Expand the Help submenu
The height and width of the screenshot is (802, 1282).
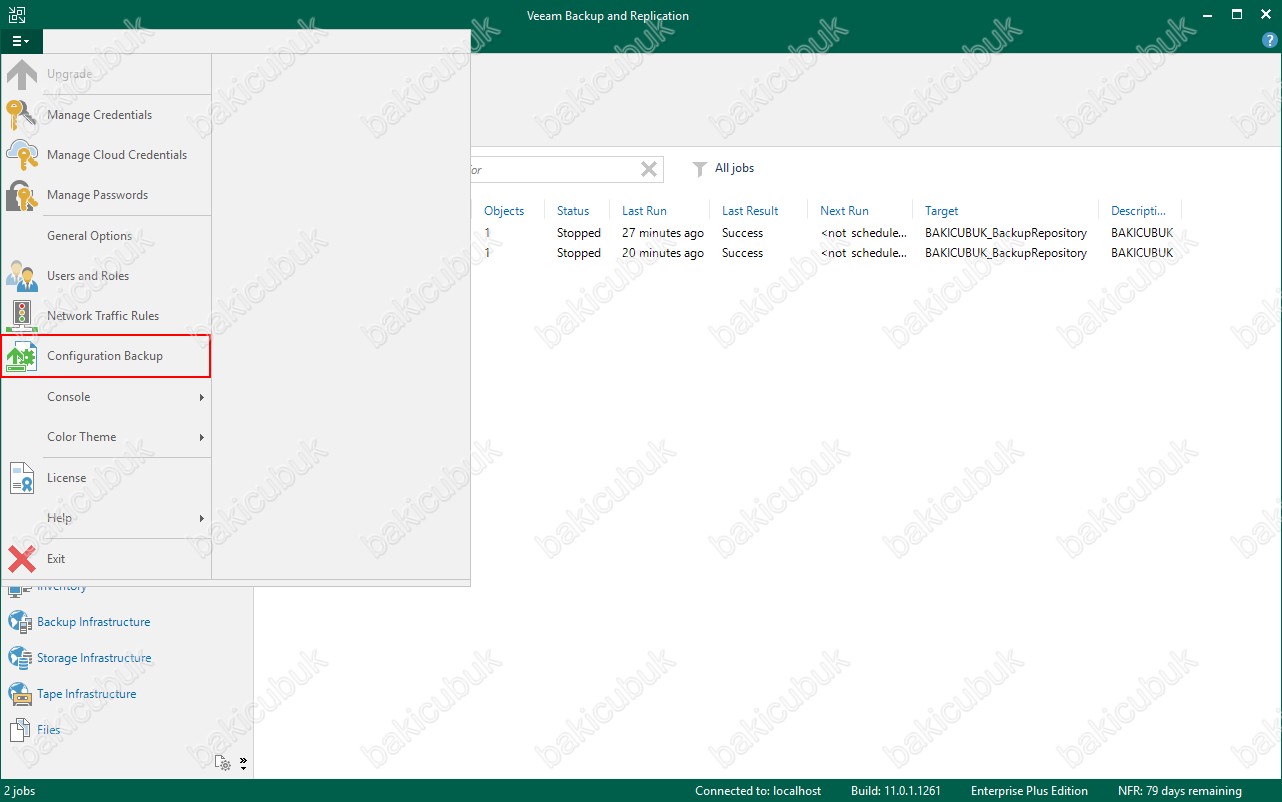click(x=106, y=518)
